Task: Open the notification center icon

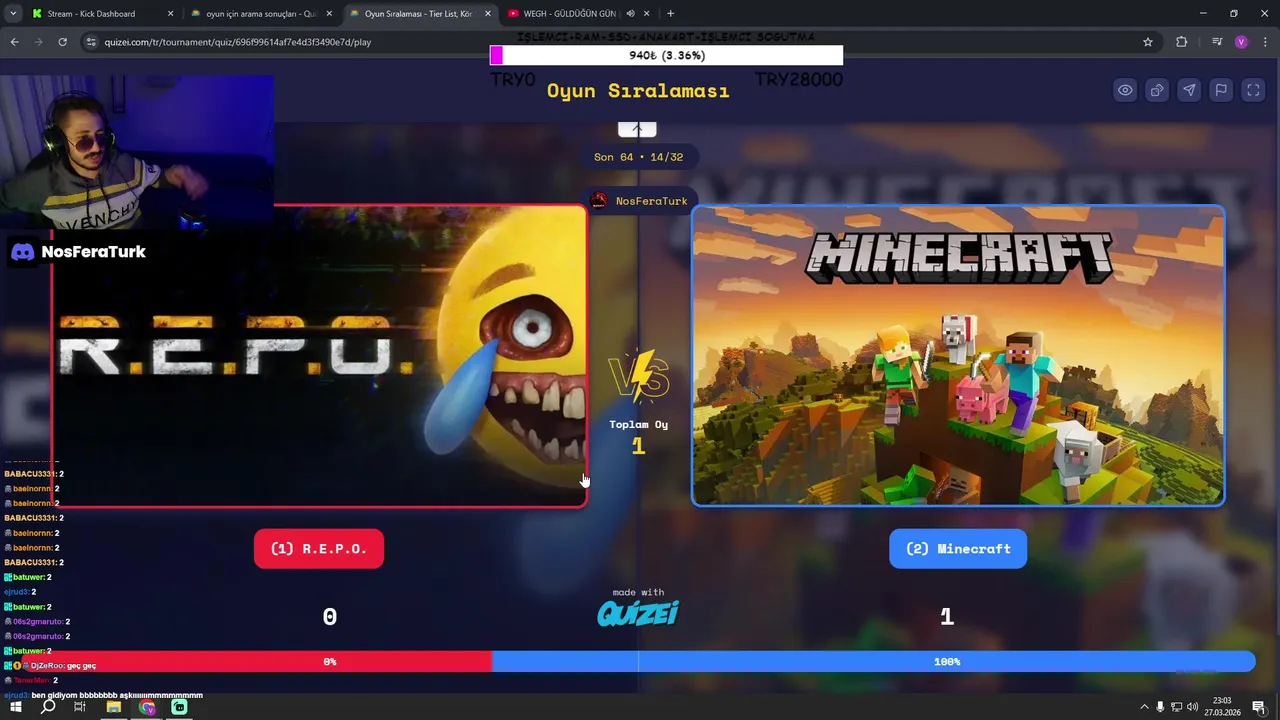Action: 1260,707
